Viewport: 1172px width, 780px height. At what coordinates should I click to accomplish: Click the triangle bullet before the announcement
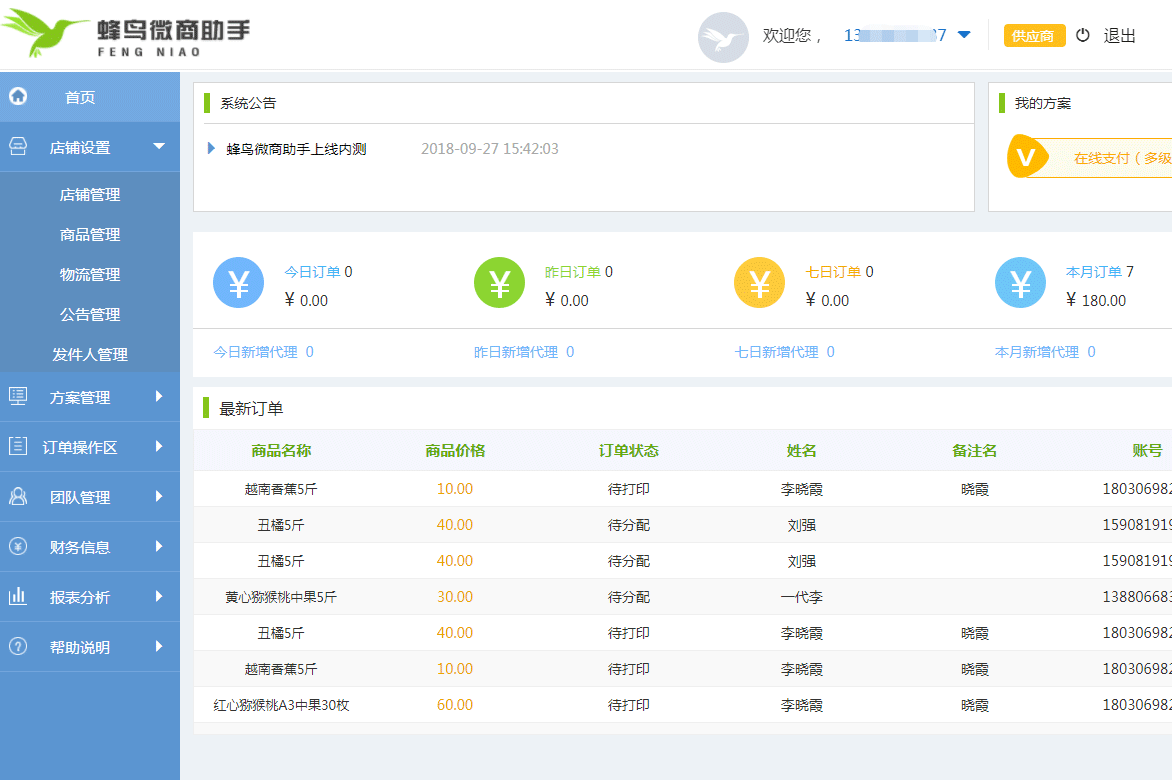pos(212,149)
